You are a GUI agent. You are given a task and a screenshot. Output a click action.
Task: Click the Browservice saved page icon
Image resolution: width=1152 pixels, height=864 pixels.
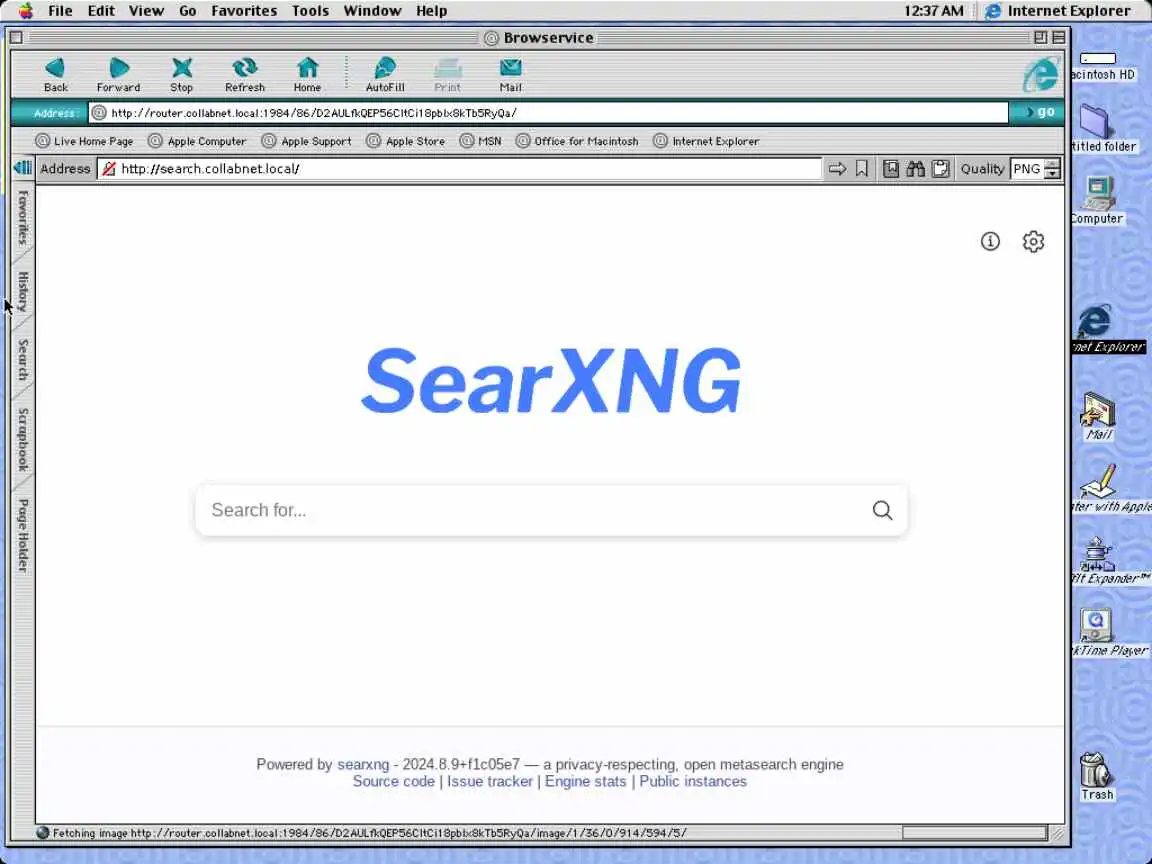[x=890, y=169]
